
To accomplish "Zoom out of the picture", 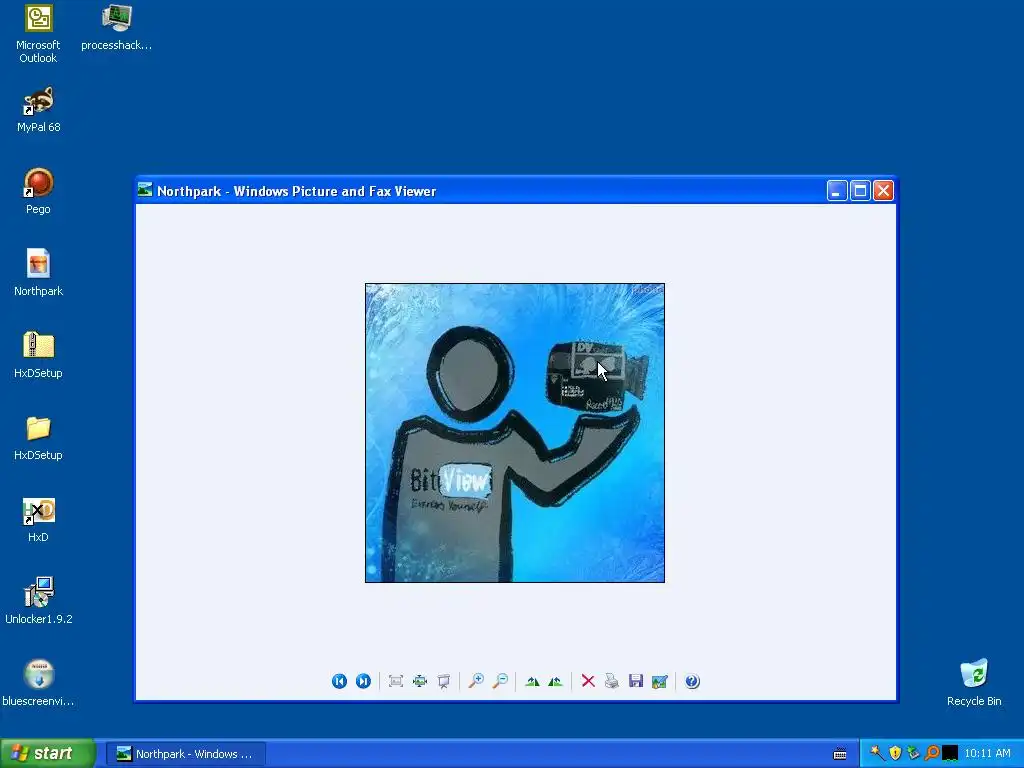I will 500,681.
